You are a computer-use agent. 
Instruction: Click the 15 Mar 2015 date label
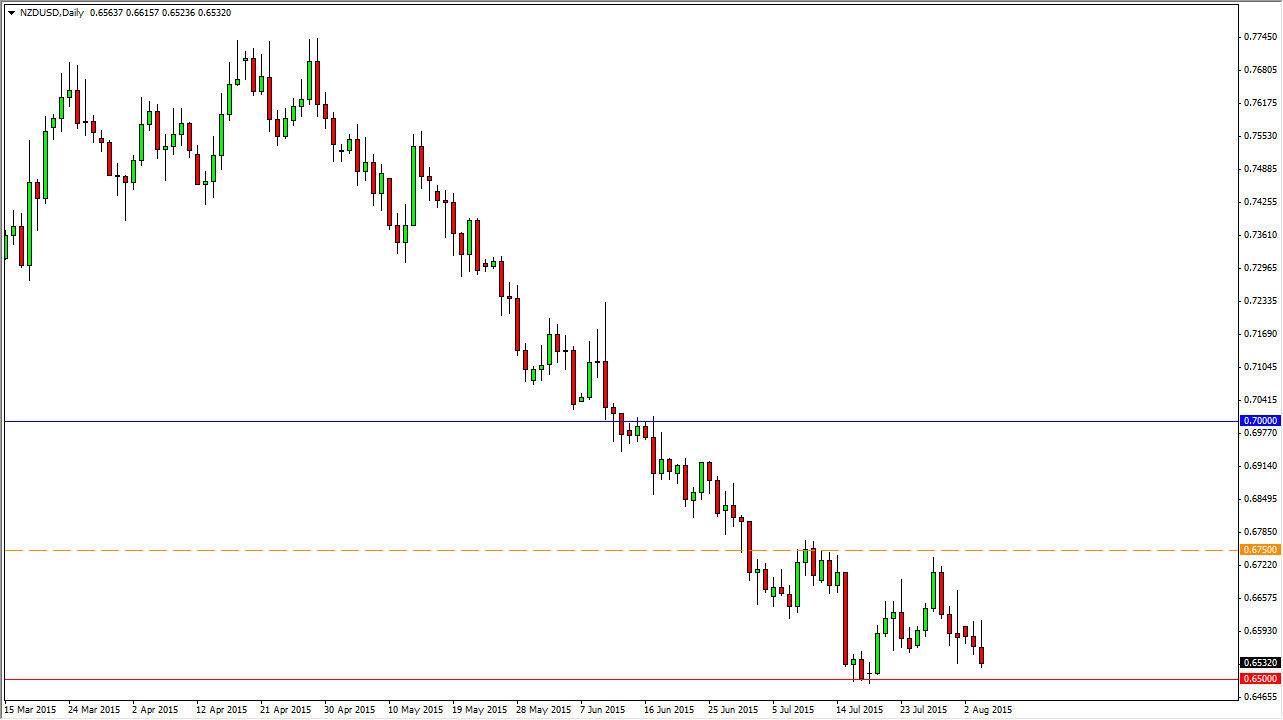click(x=31, y=710)
